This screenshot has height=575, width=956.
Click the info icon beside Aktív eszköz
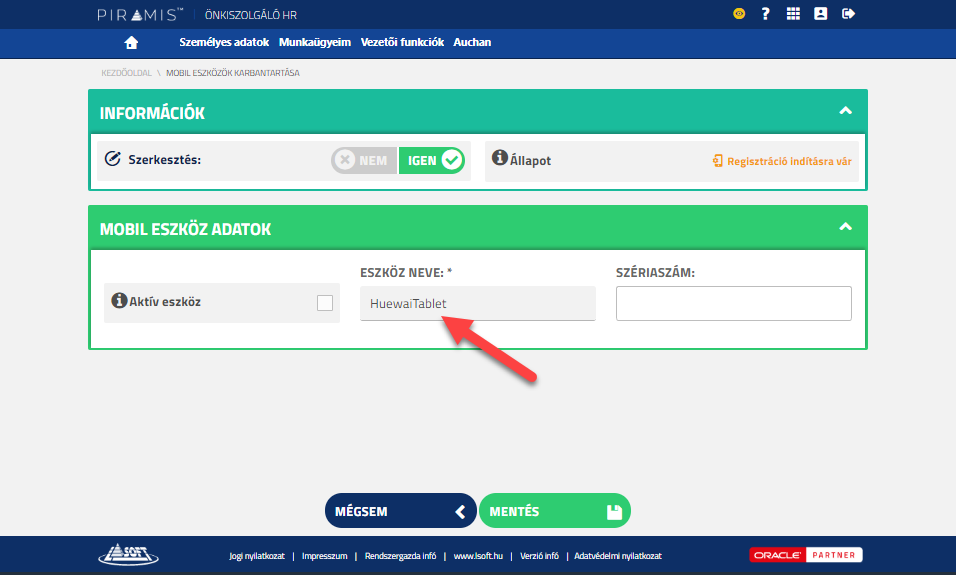point(119,300)
